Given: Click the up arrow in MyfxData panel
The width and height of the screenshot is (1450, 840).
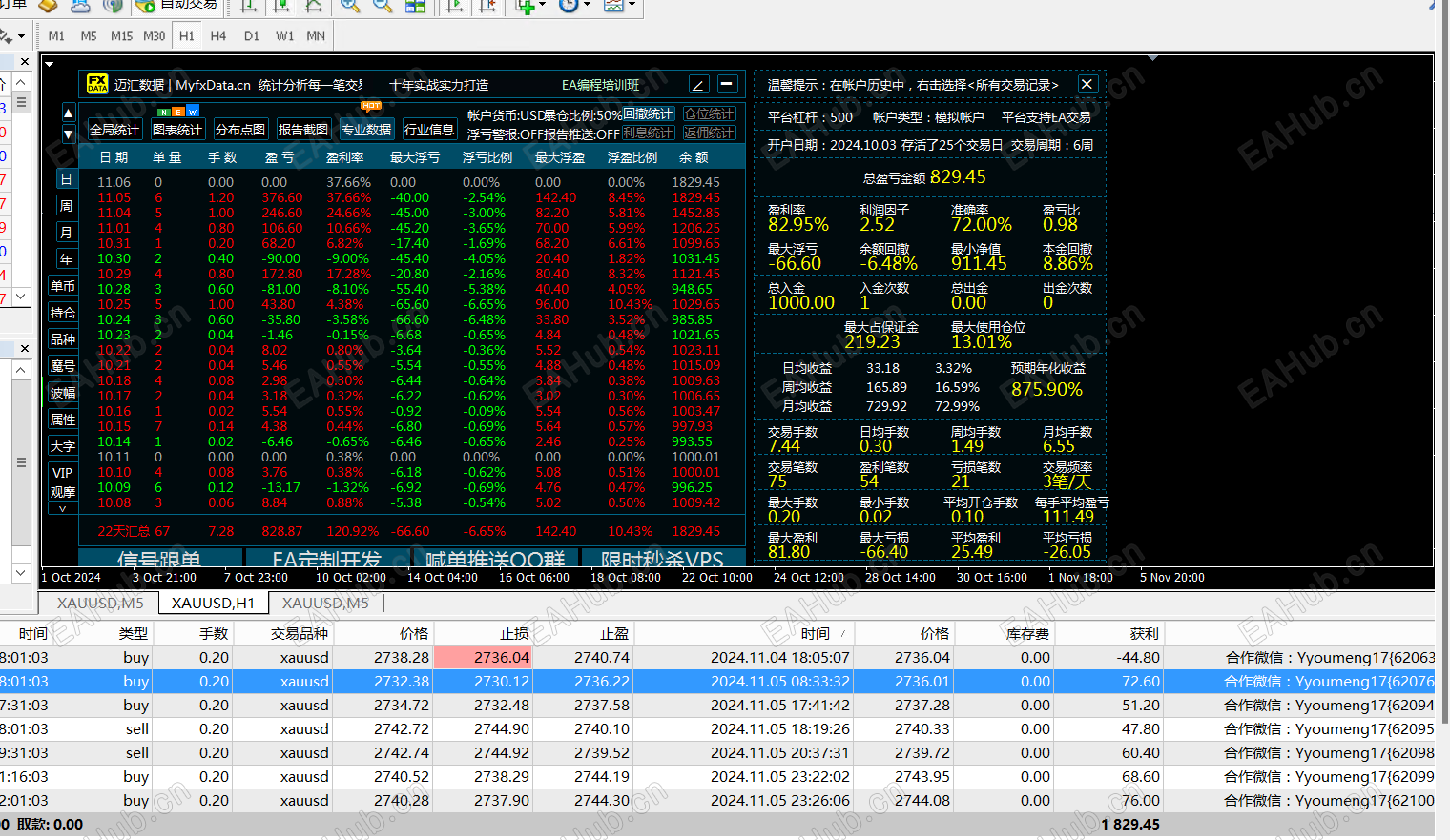Looking at the screenshot, I should (68, 112).
